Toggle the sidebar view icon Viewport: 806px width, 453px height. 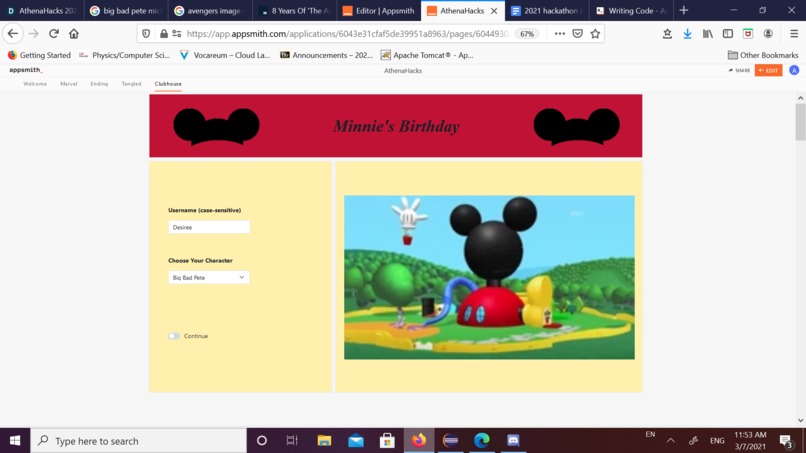pos(728,33)
